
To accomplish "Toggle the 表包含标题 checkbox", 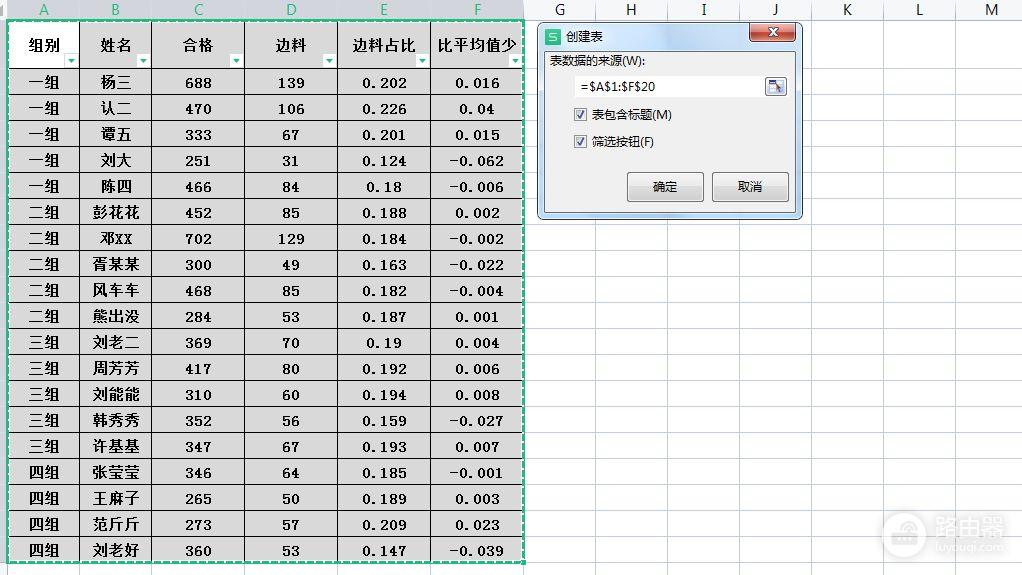I will [x=580, y=115].
